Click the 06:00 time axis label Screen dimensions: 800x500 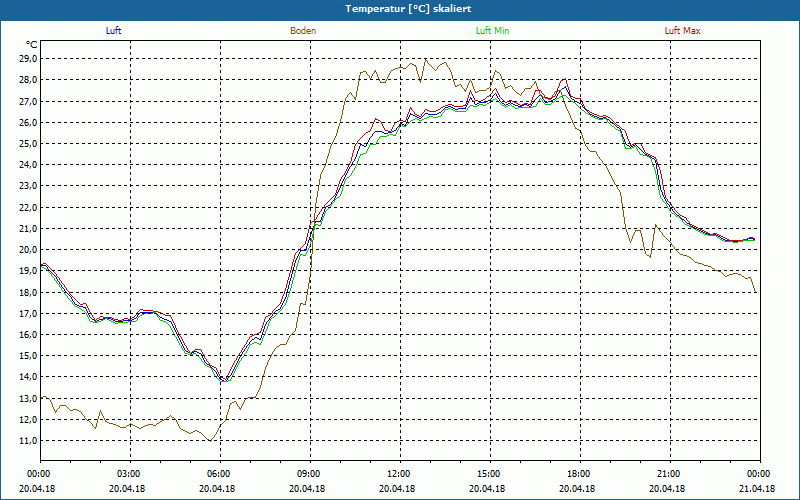click(x=220, y=474)
